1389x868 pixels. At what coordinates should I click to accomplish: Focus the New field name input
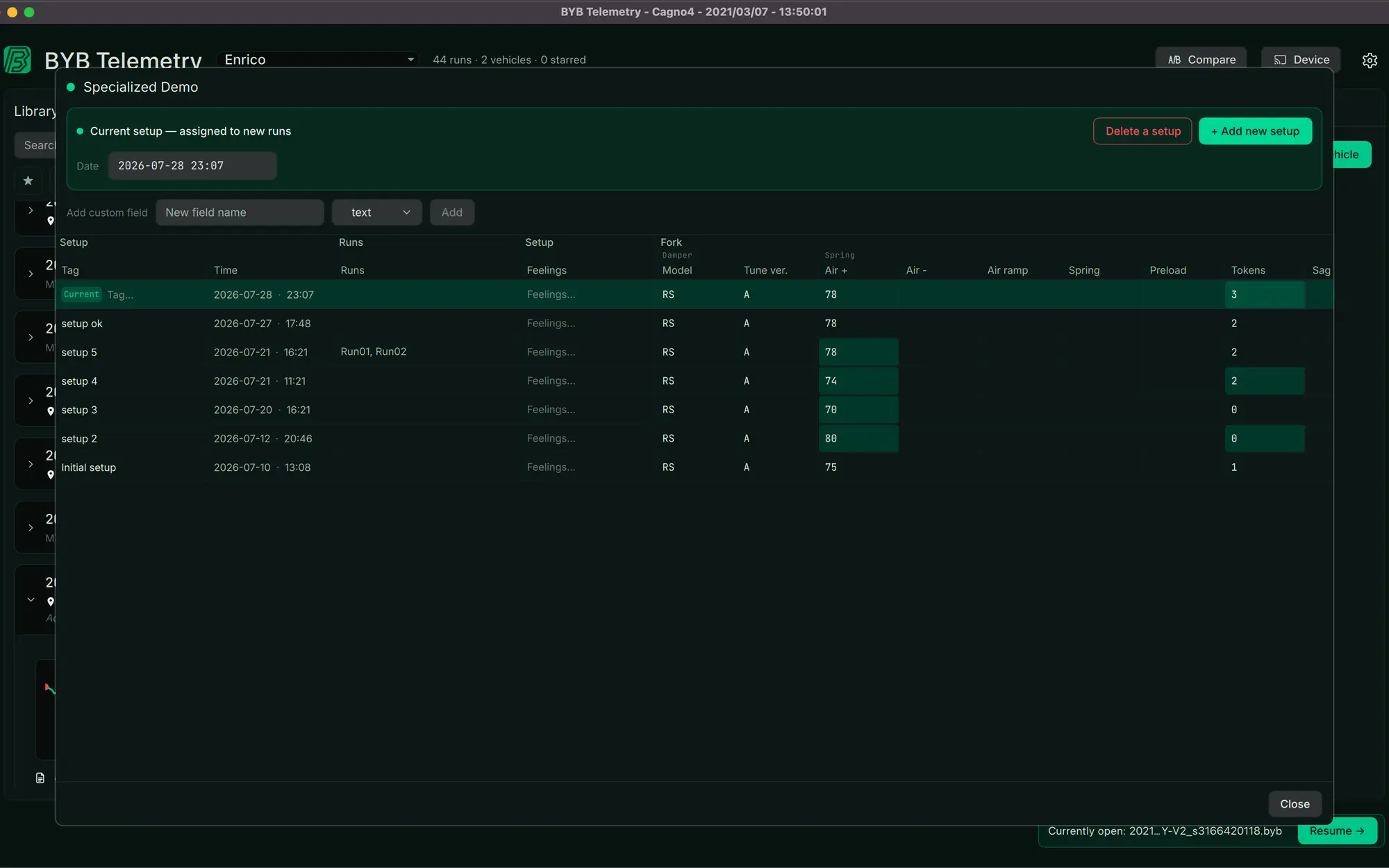click(x=240, y=212)
